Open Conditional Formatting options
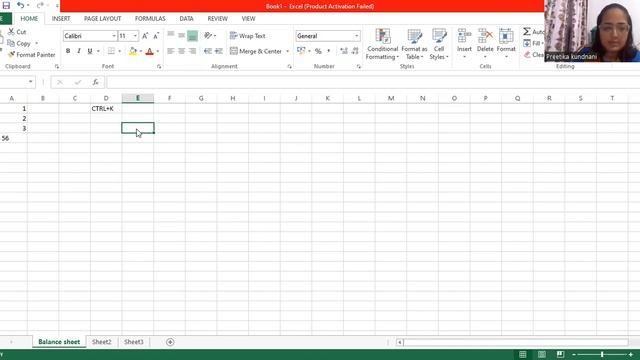This screenshot has height=360, width=640. [x=382, y=44]
